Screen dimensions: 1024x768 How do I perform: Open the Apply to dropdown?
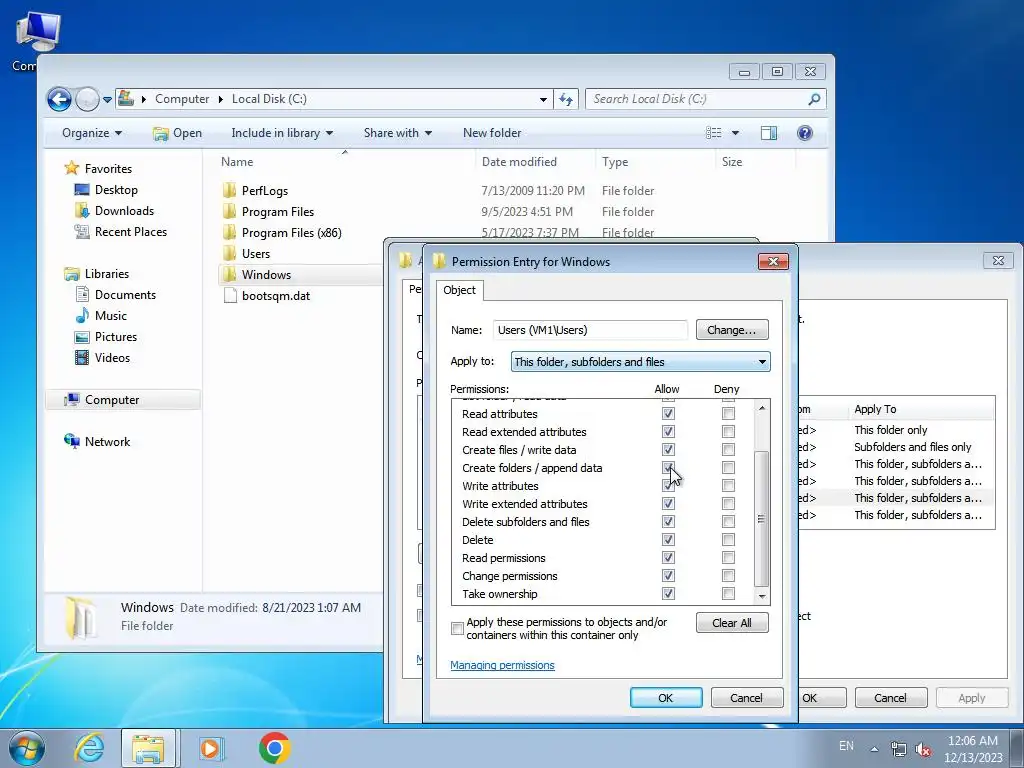tap(640, 362)
